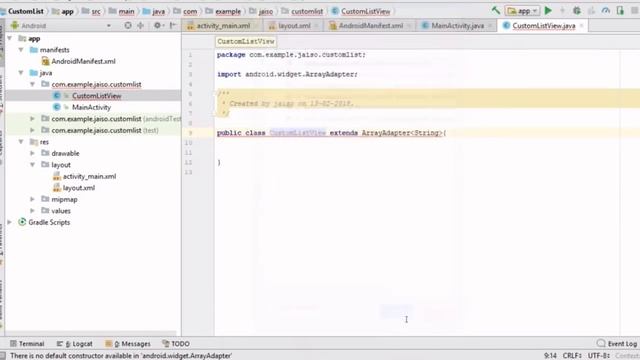Click example breadcrumb in navigation bar
This screenshot has height=360, width=640.
(228, 11)
